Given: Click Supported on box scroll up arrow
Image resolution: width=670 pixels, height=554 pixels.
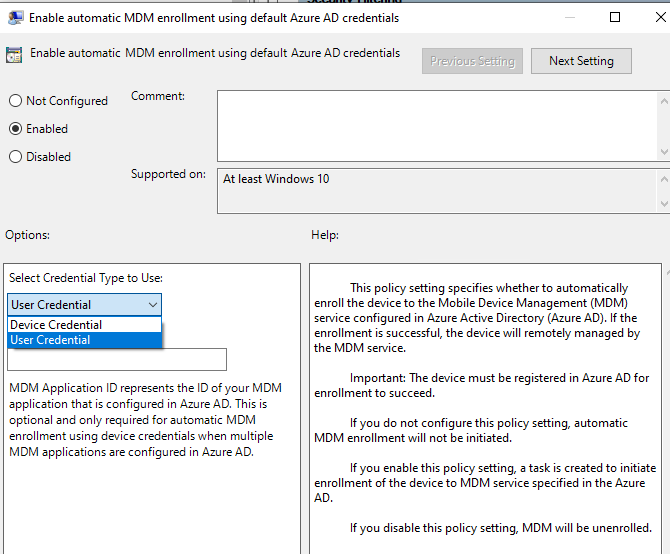Looking at the screenshot, I should (664, 179).
